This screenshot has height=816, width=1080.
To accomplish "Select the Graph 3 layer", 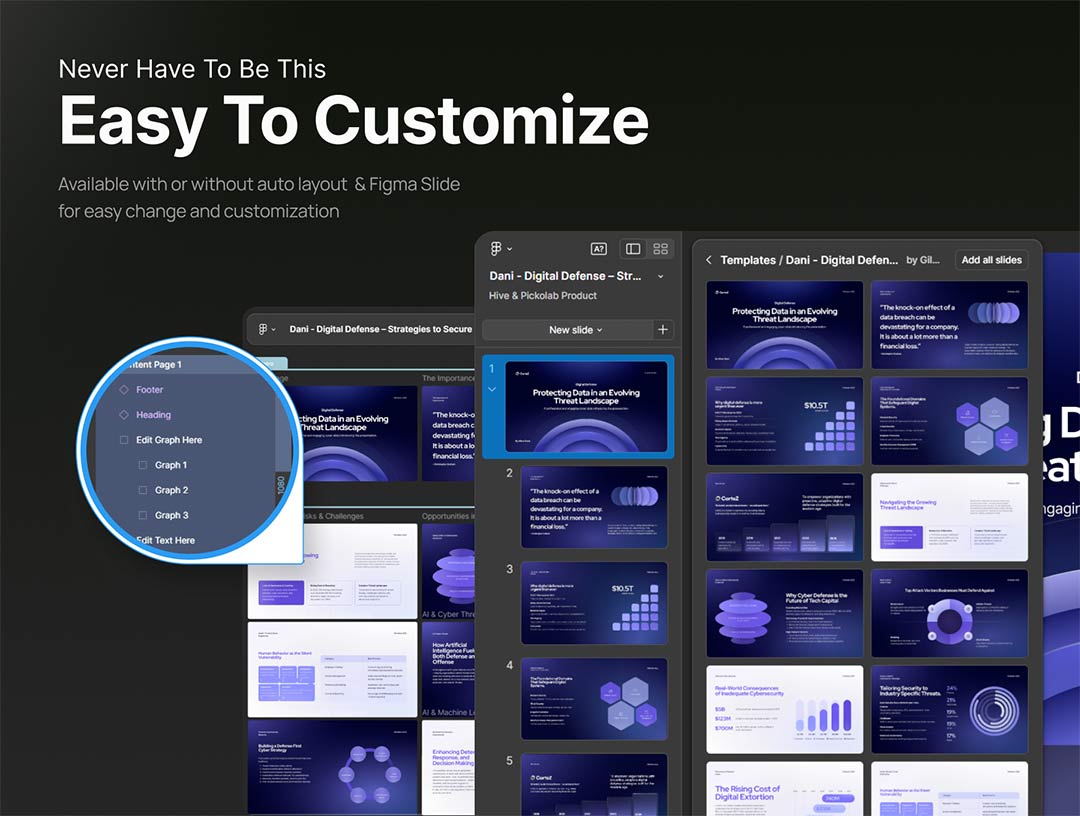I will pos(171,515).
